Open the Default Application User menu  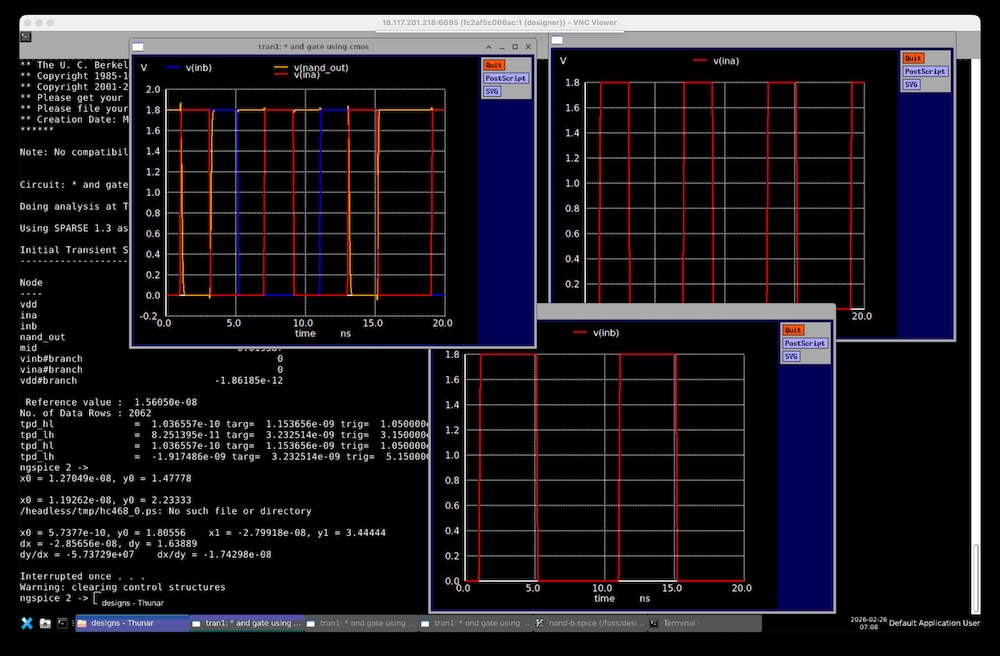pyautogui.click(x=935, y=623)
